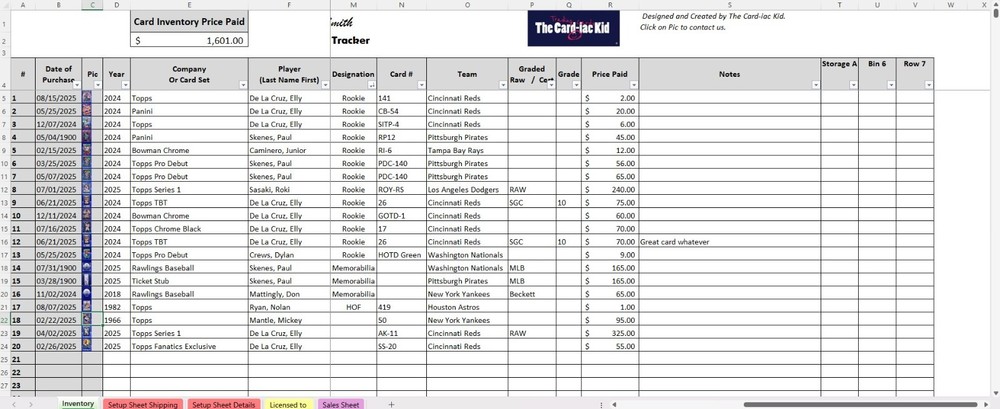Select 'Click on Pic to contact us' text

[x=682, y=27]
